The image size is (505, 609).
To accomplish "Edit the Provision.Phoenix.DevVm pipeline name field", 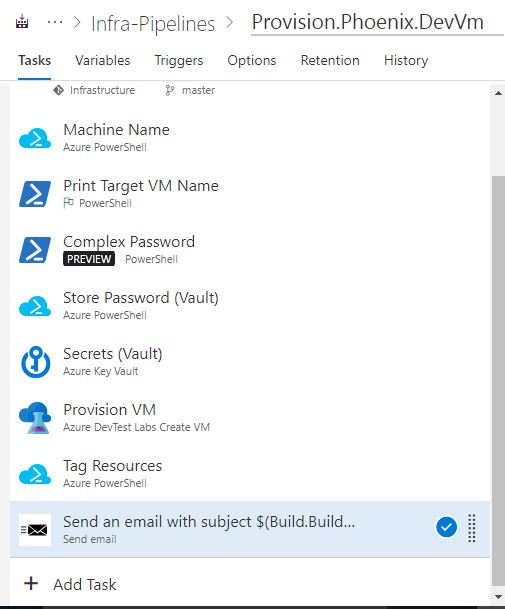I will tap(377, 23).
